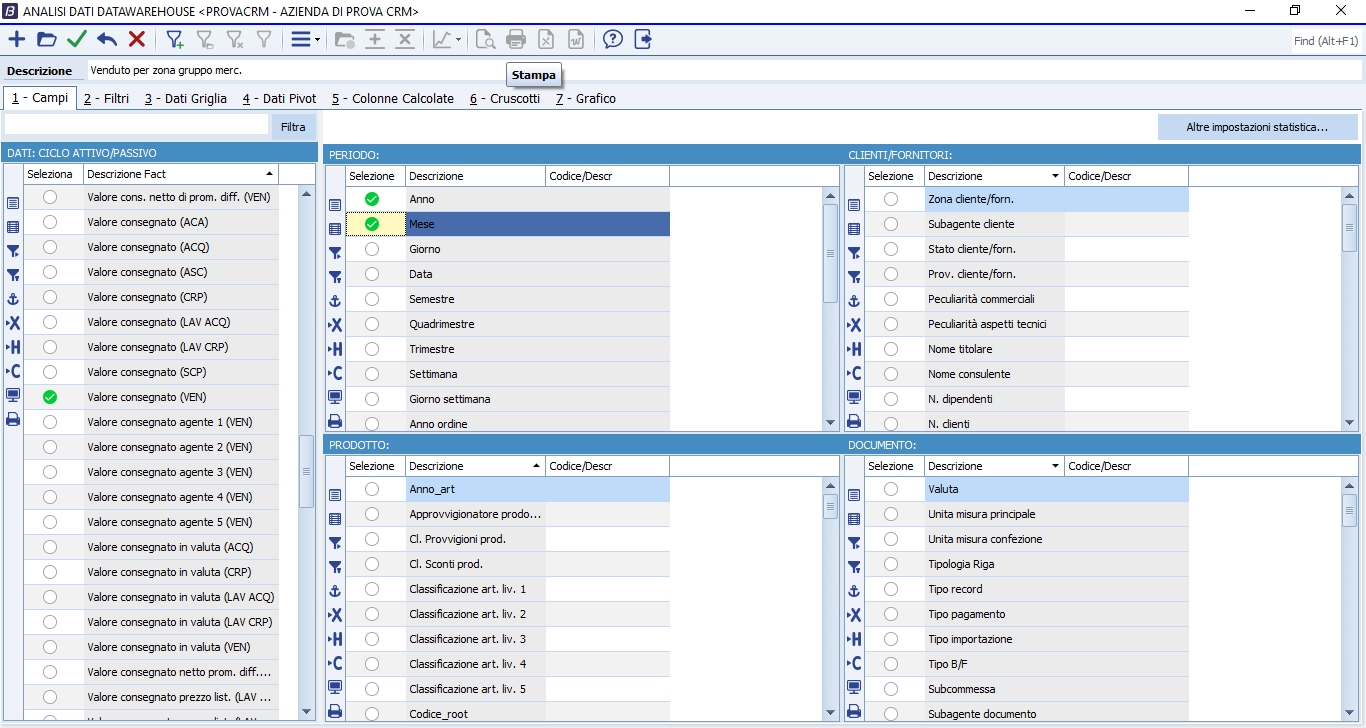Open help with the question mark icon
Screen dimensions: 1366x728
[x=613, y=40]
